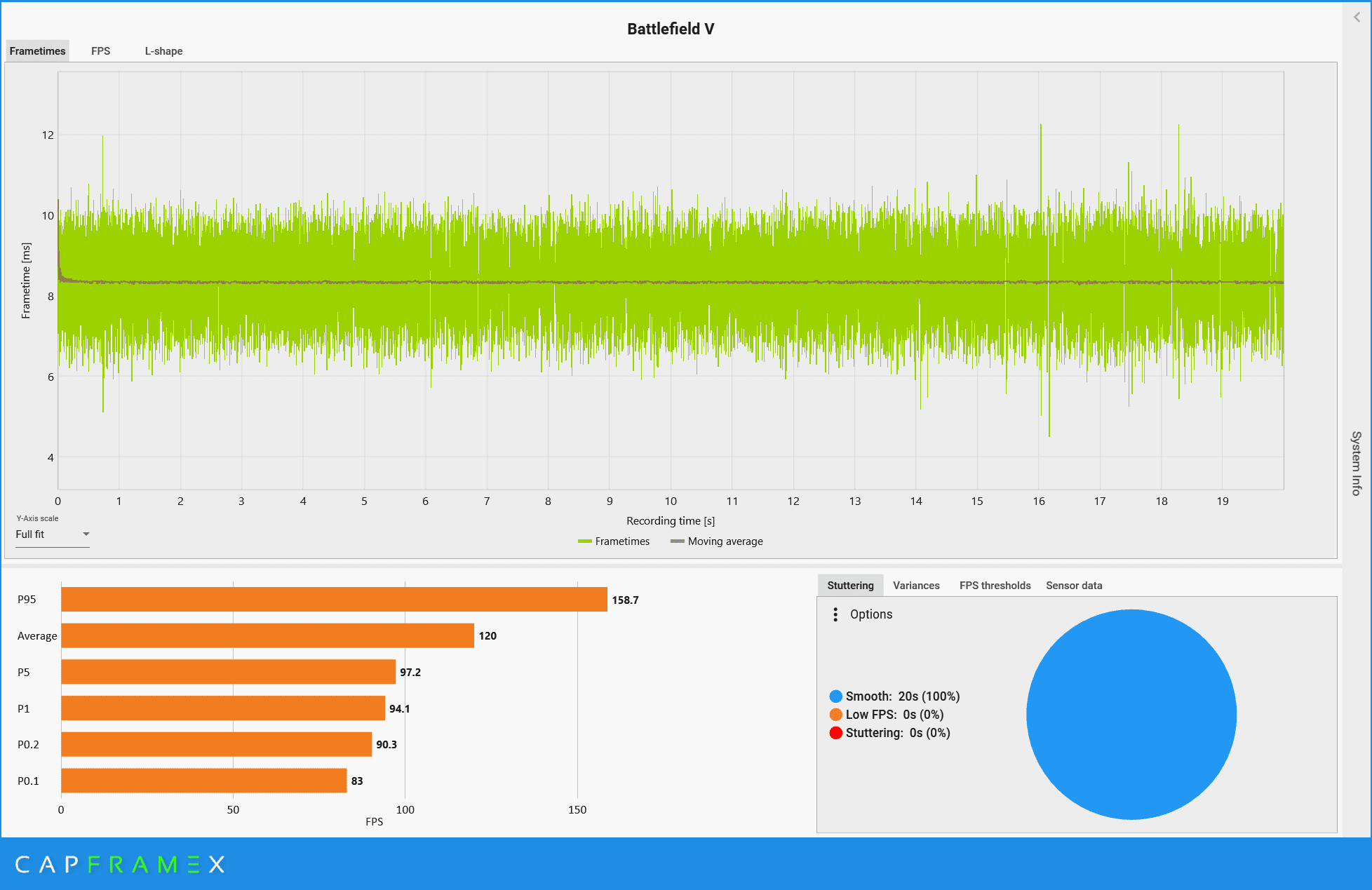Click the 158.7 value label
The height and width of the screenshot is (890, 1372).
coord(625,600)
